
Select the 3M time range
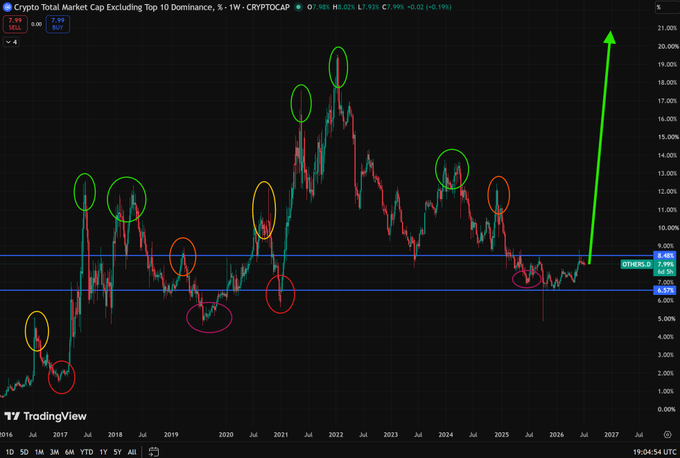(54, 452)
